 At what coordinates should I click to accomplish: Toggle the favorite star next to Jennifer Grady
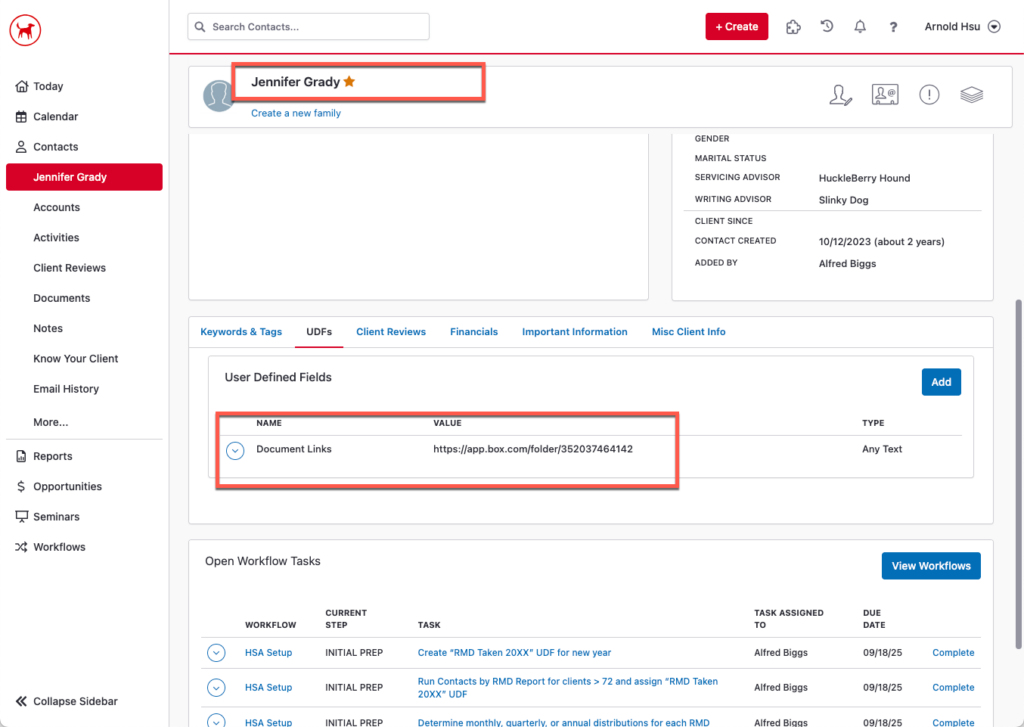349,82
